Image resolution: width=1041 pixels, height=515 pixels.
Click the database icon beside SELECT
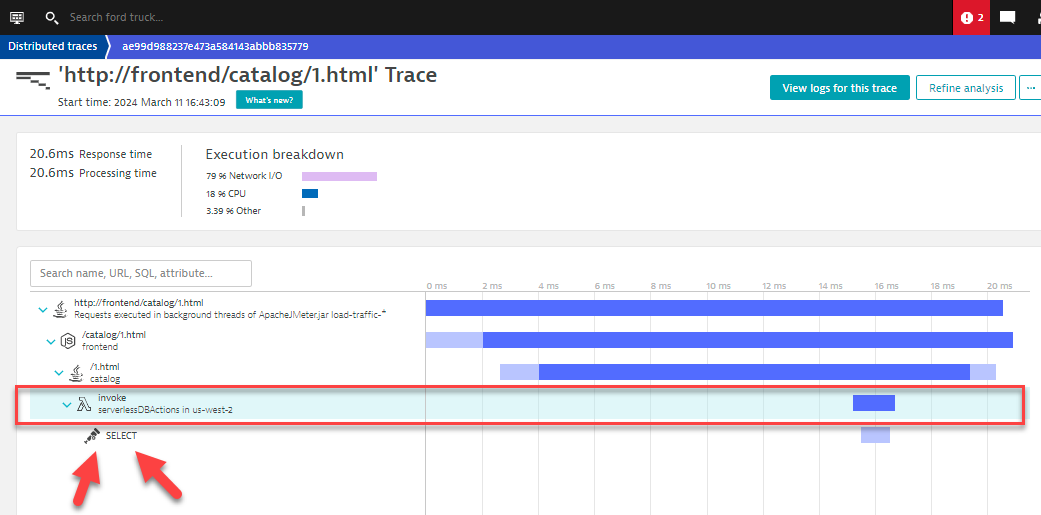[x=92, y=436]
